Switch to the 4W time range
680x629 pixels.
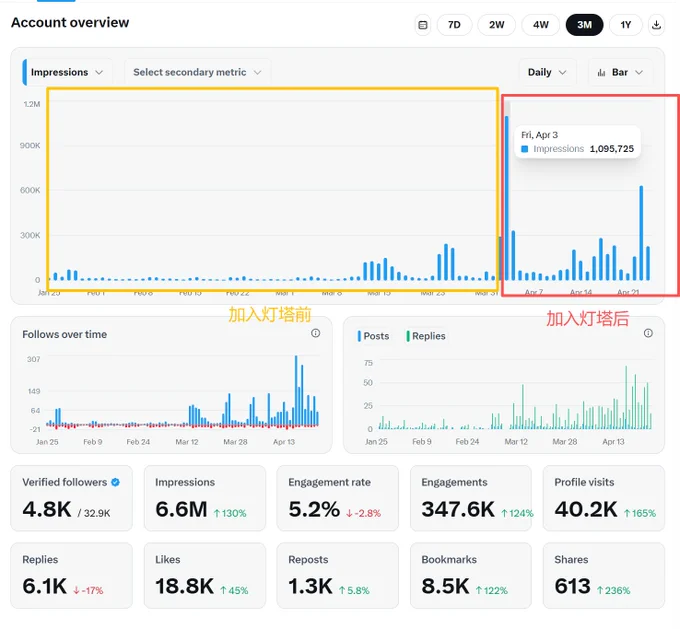click(540, 25)
